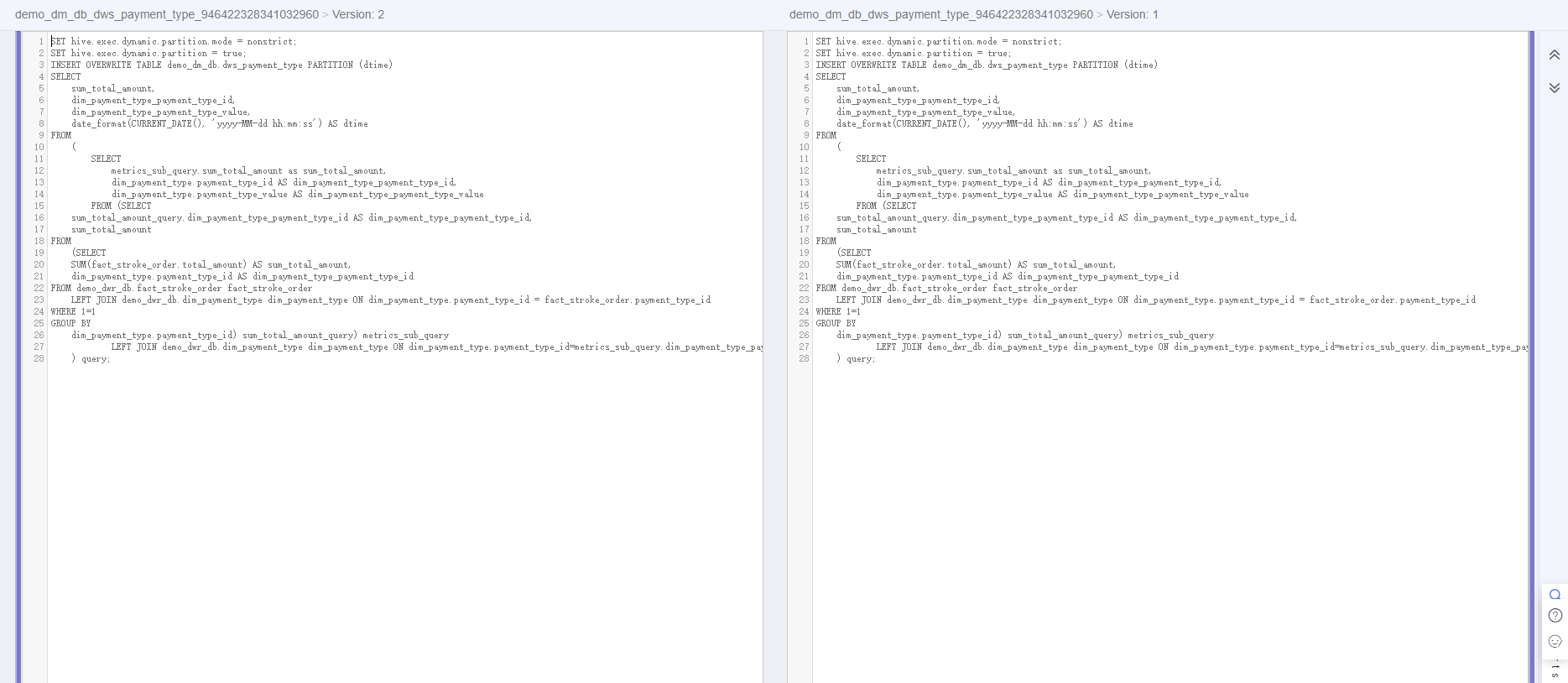Click line number 15 in the Version 1 gutter

(804, 206)
